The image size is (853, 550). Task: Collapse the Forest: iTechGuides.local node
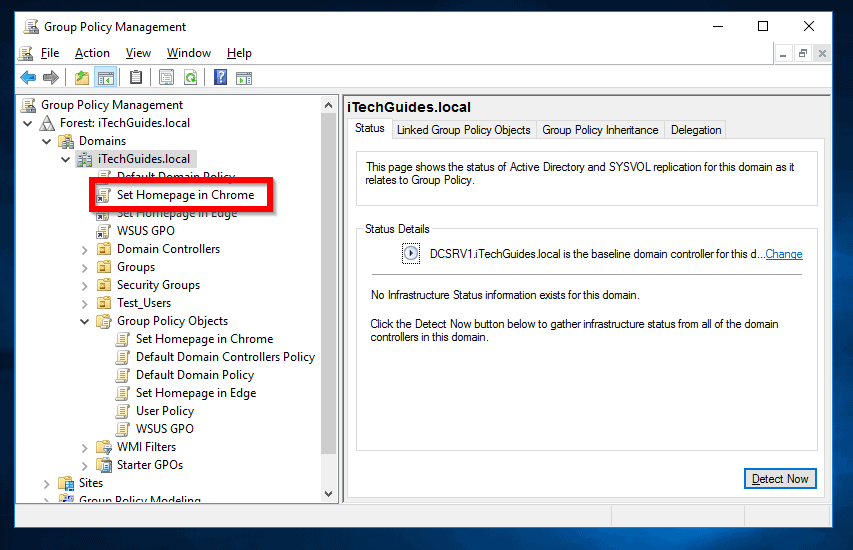[x=28, y=123]
